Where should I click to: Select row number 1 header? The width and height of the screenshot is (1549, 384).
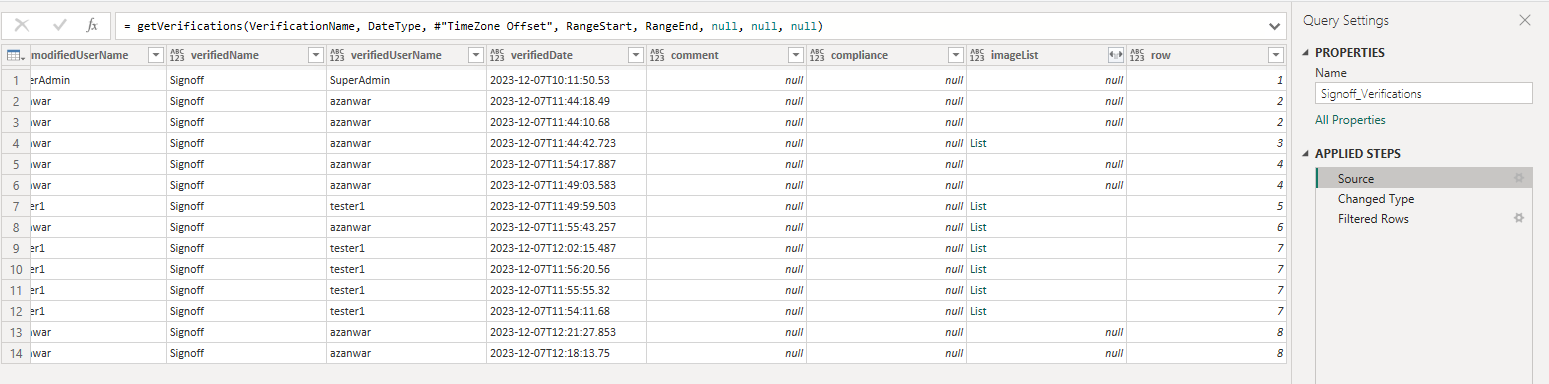click(15, 80)
